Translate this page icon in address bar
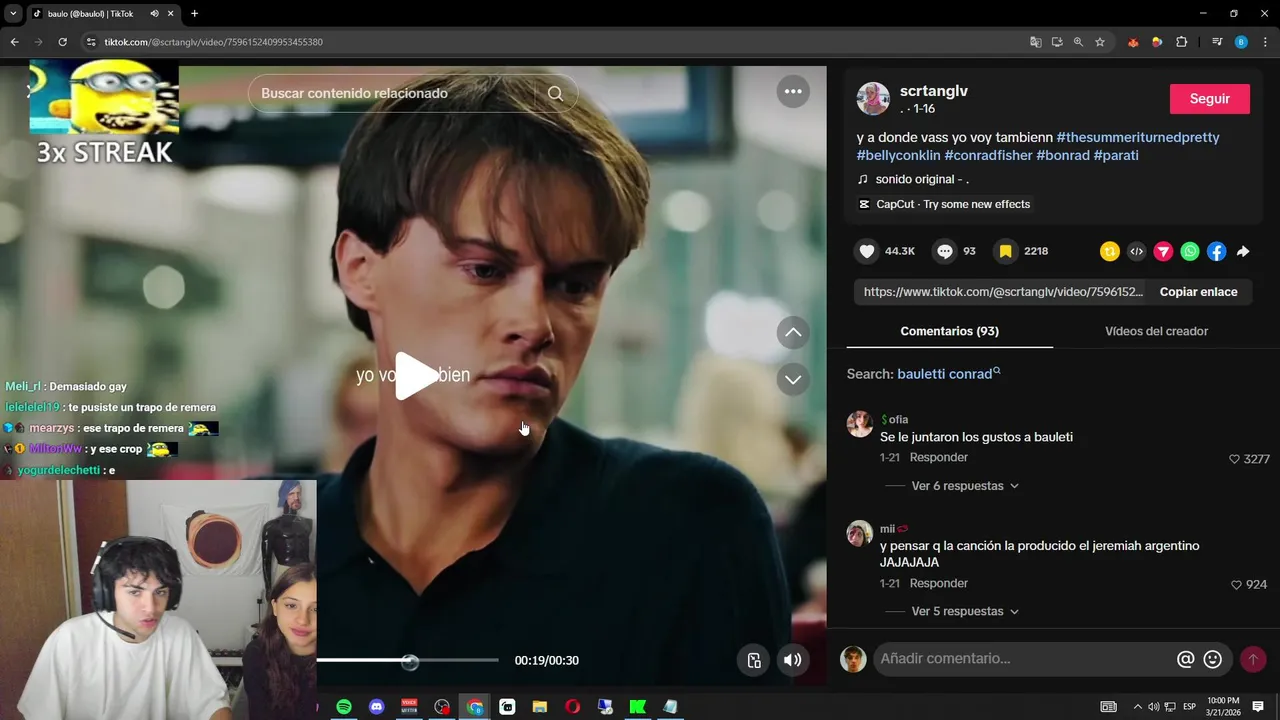Viewport: 1280px width, 720px height. coord(1036,42)
